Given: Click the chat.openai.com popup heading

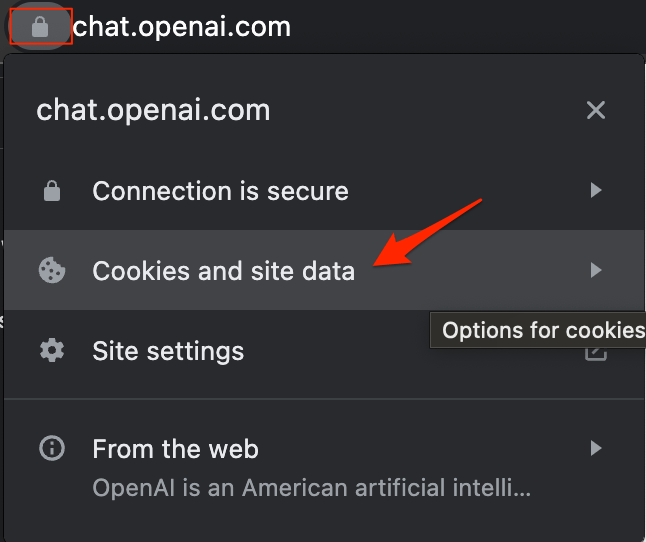Looking at the screenshot, I should point(153,110).
